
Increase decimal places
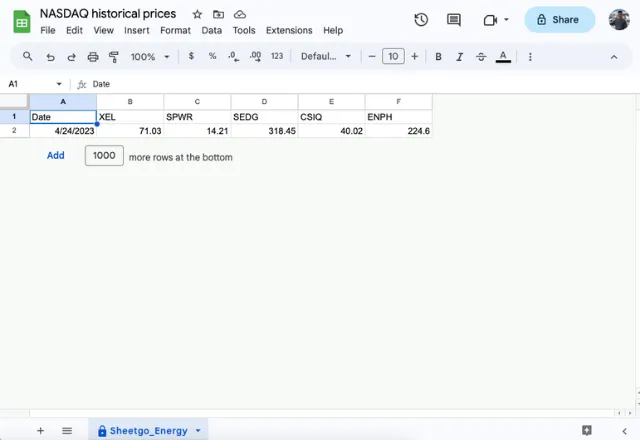pyautogui.click(x=256, y=57)
